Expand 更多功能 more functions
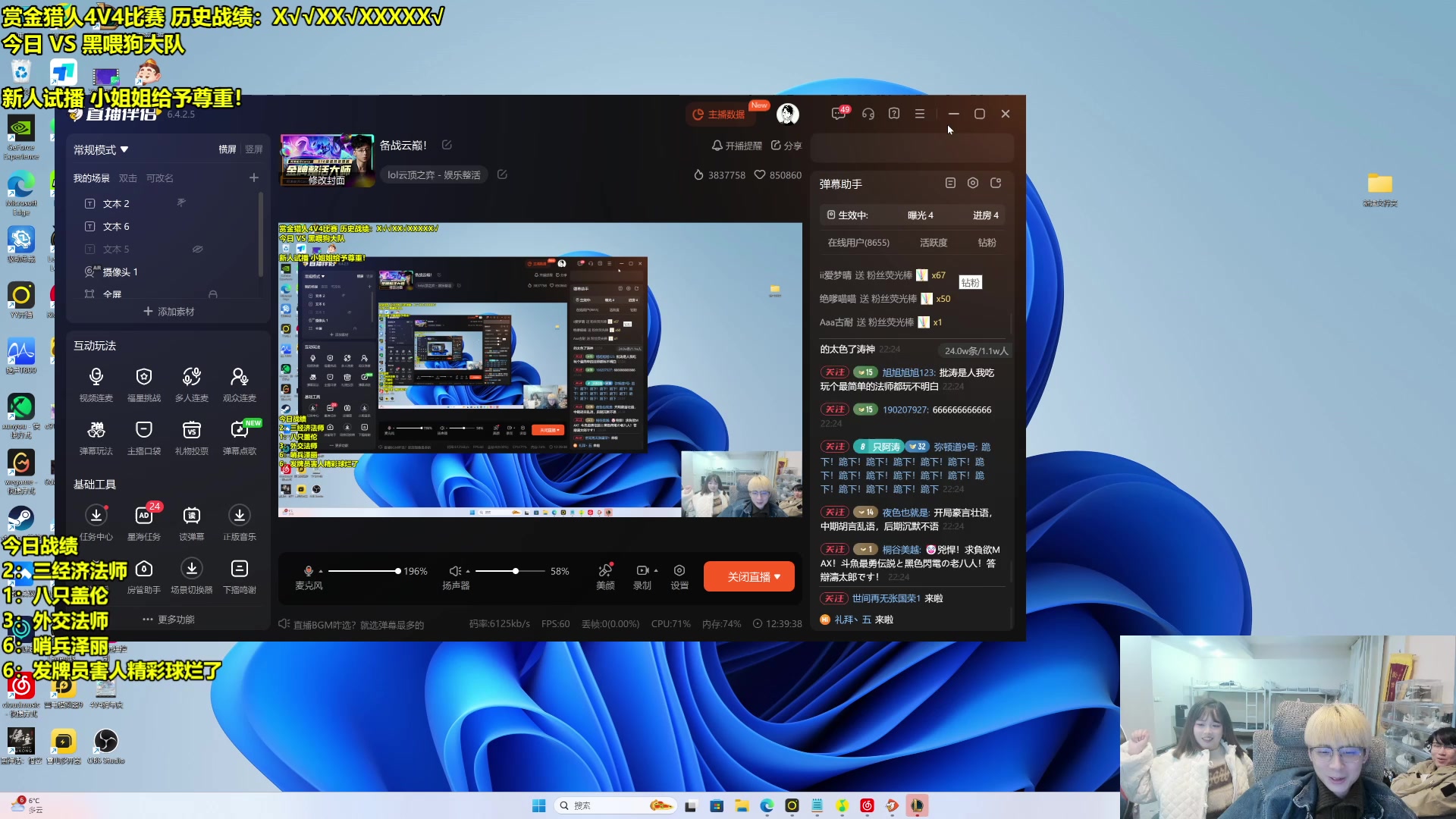 [x=168, y=619]
